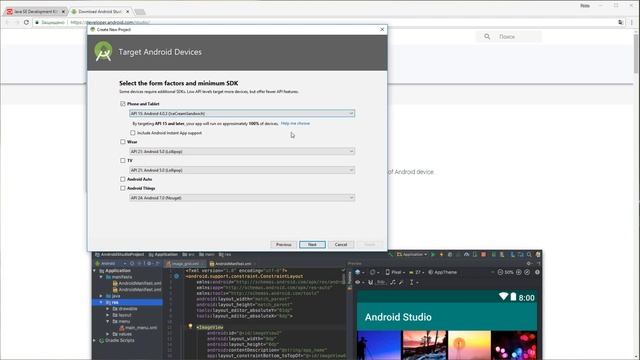Collapse the manifests folder arrow
640x360 pixels.
[101, 277]
